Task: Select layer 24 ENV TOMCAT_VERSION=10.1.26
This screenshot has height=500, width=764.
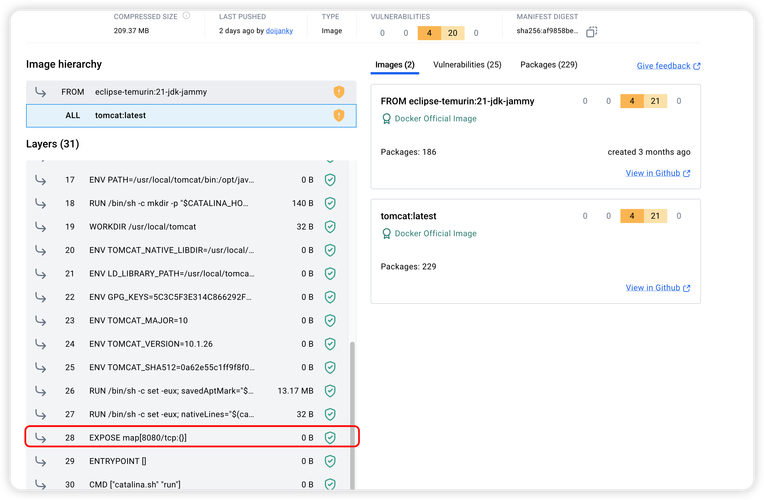Action: [188, 344]
